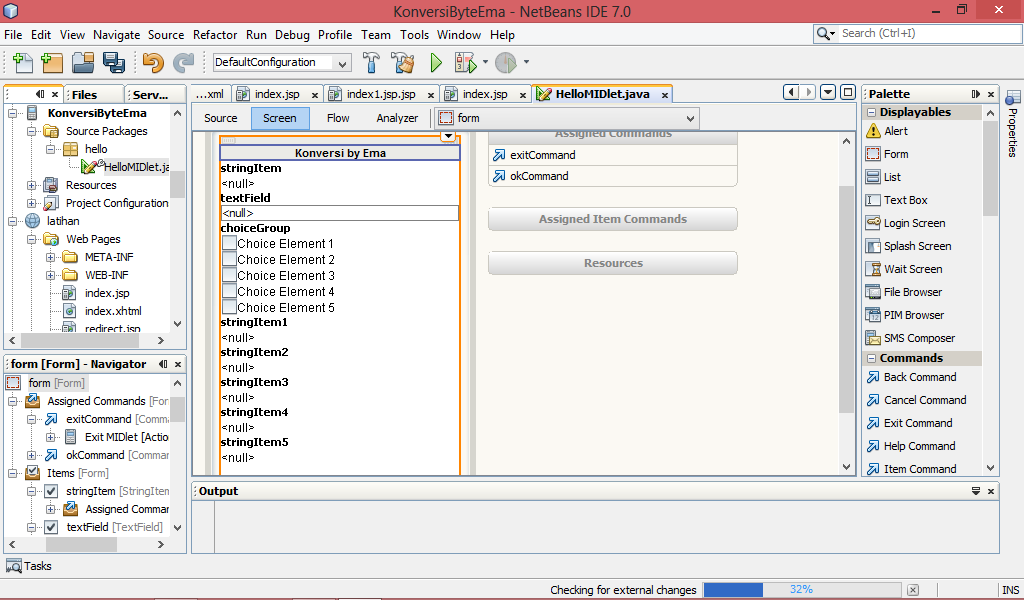Click the Profile Main Project icon
The image size is (1024, 600).
pyautogui.click(x=506, y=63)
